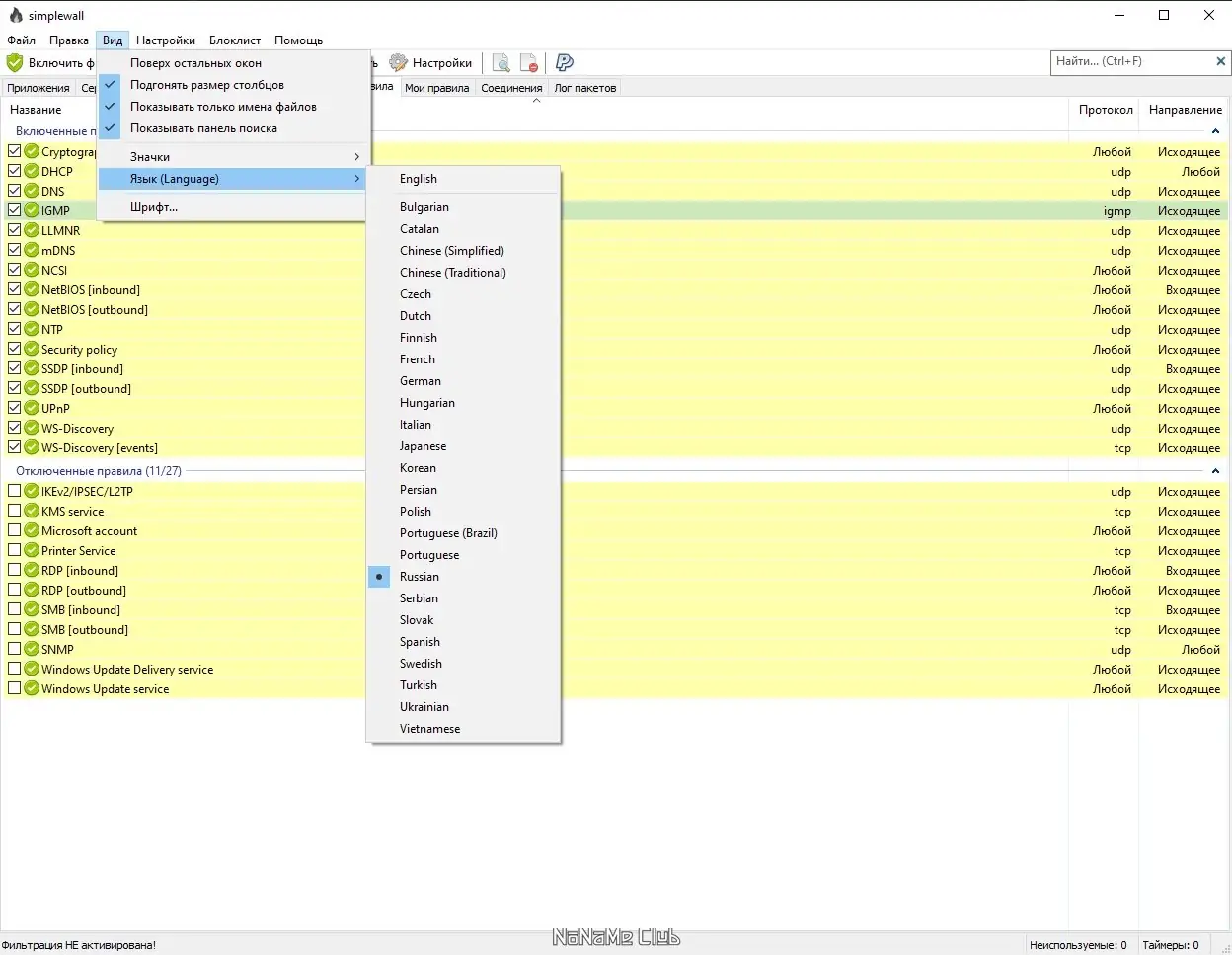Uncheck the SSDP [outbound] rule checkbox

click(15, 388)
